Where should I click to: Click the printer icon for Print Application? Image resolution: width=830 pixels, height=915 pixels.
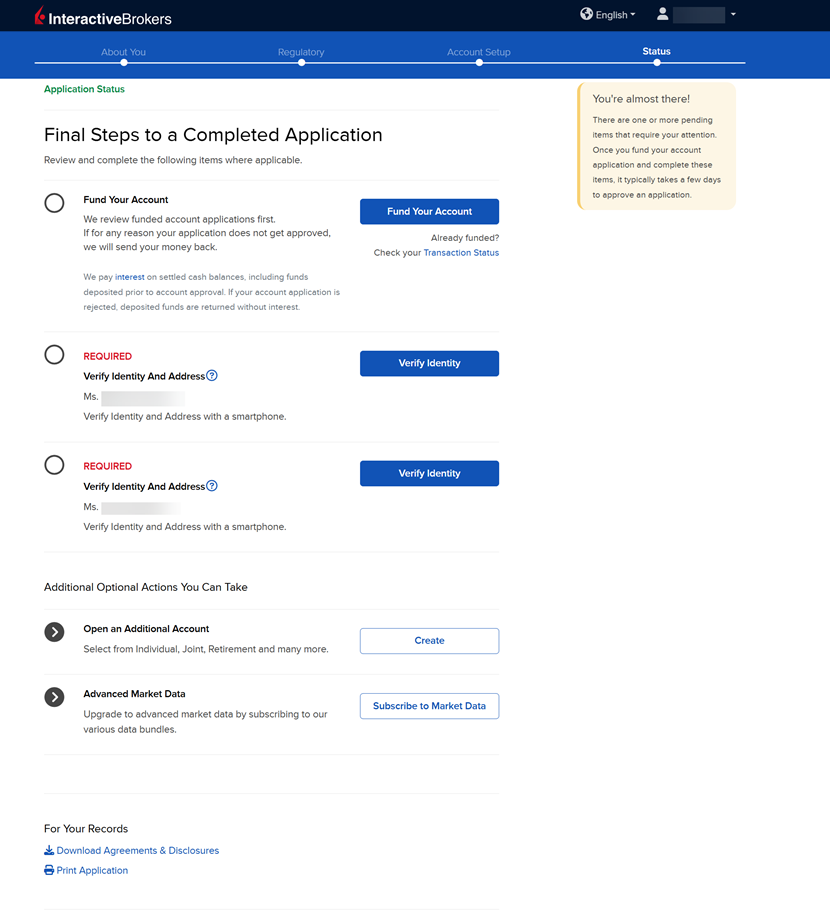(49, 871)
